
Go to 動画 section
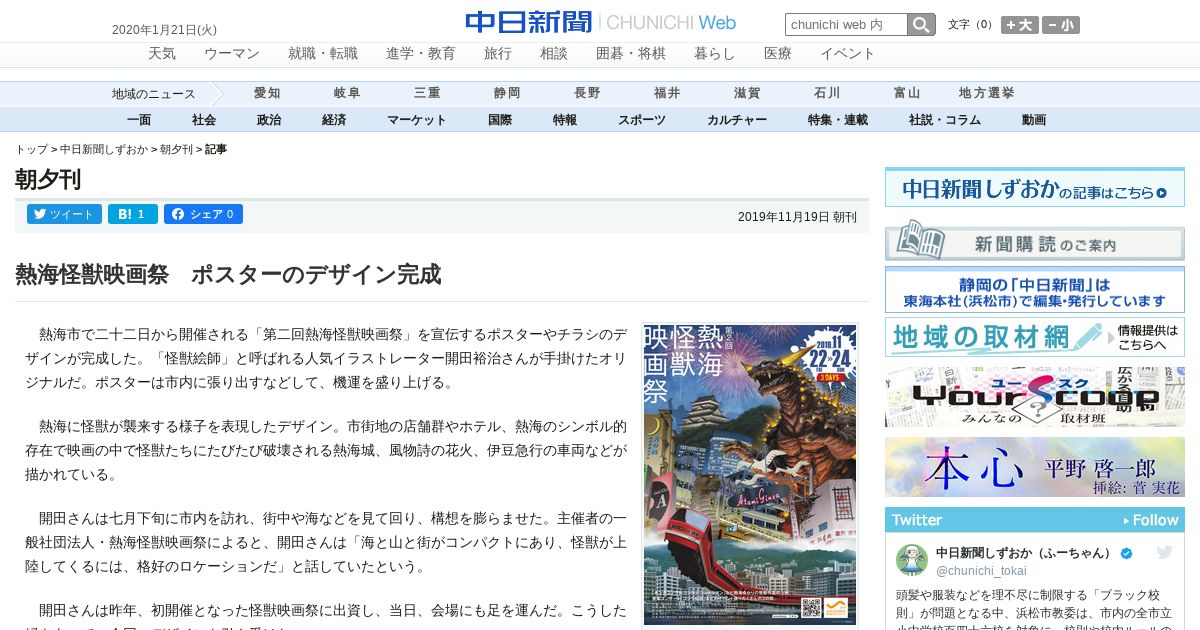pos(1034,120)
